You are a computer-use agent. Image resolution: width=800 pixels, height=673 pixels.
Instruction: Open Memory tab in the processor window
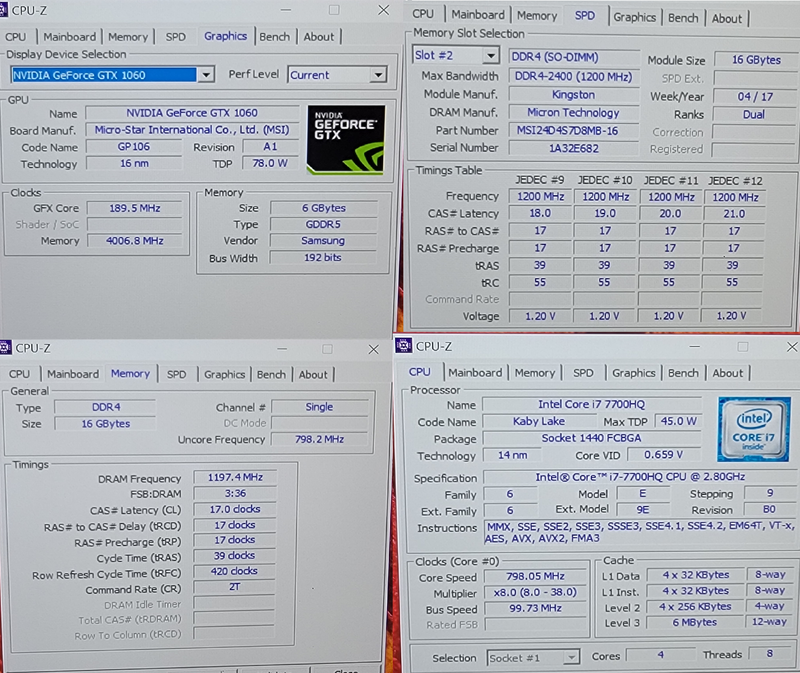click(535, 372)
